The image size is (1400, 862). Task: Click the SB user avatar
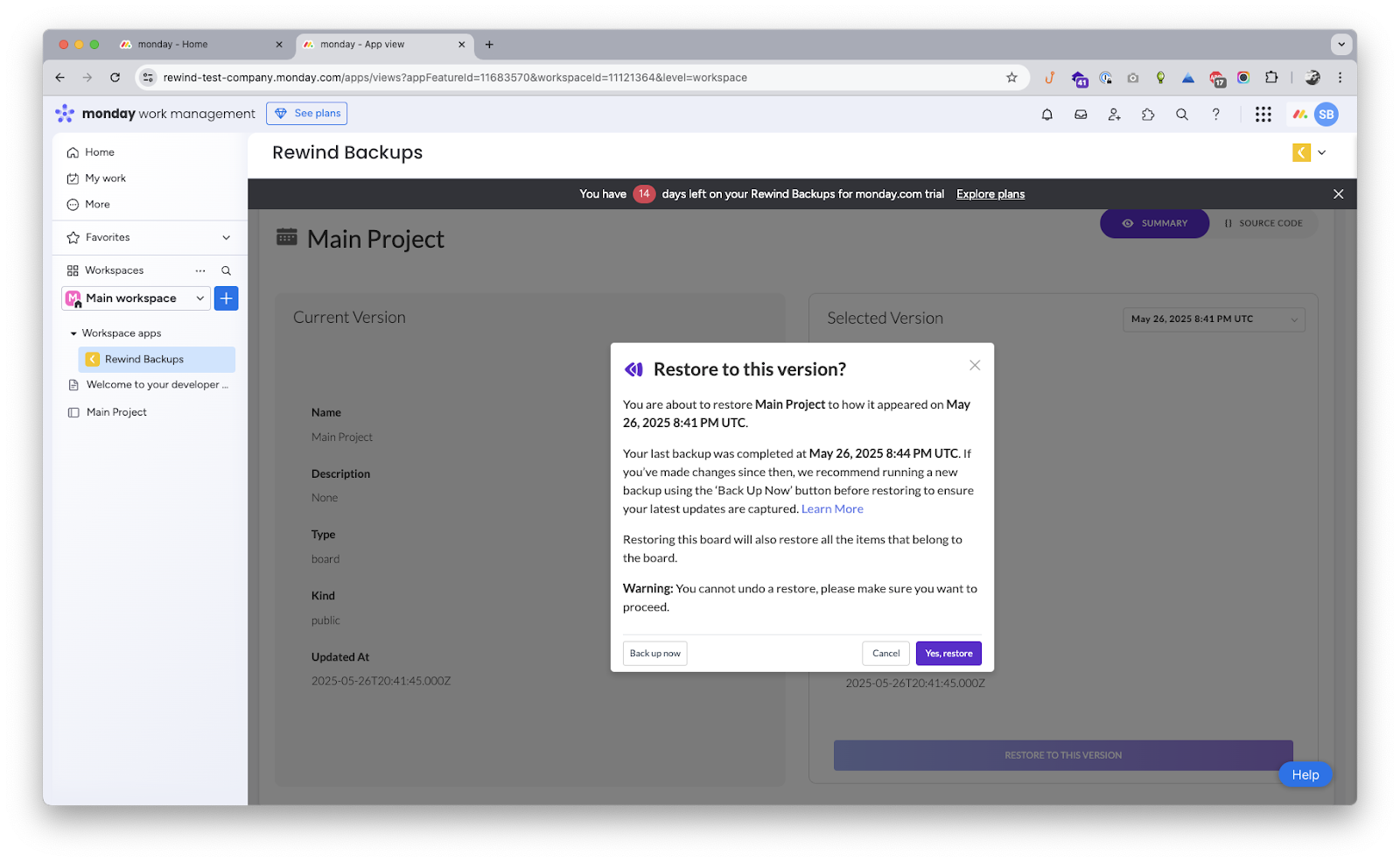pos(1326,114)
